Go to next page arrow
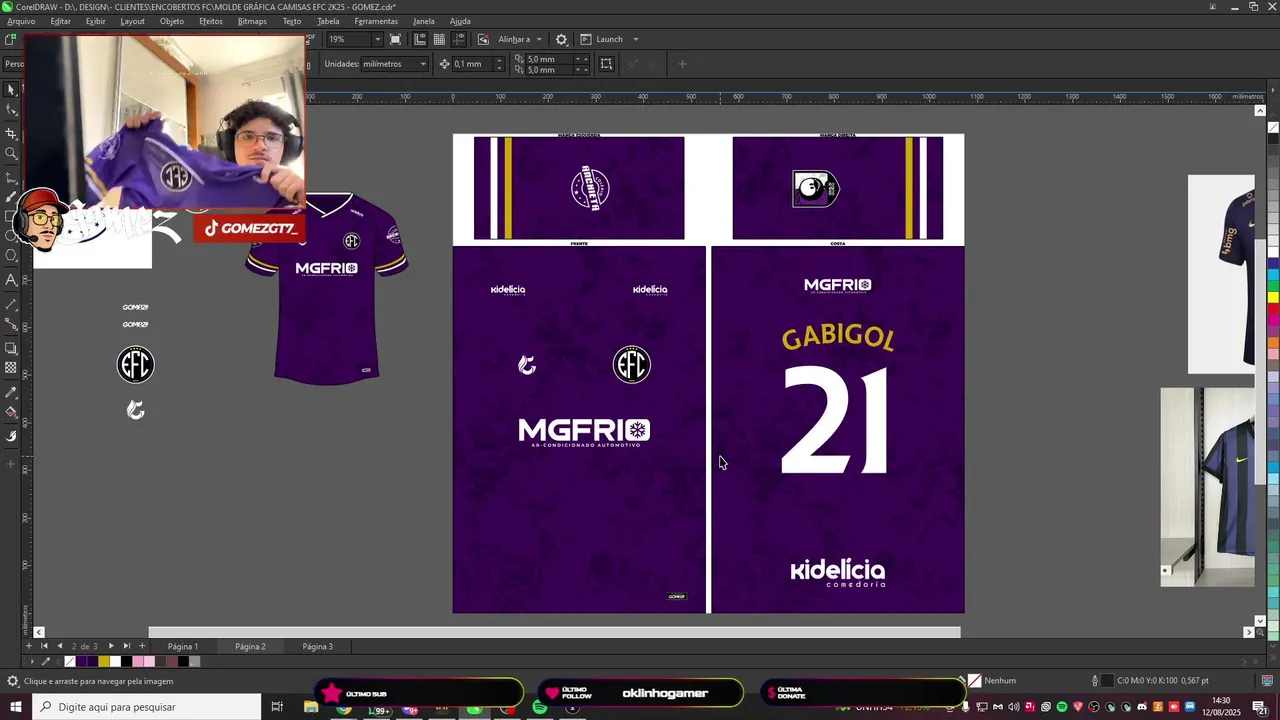 coord(110,646)
